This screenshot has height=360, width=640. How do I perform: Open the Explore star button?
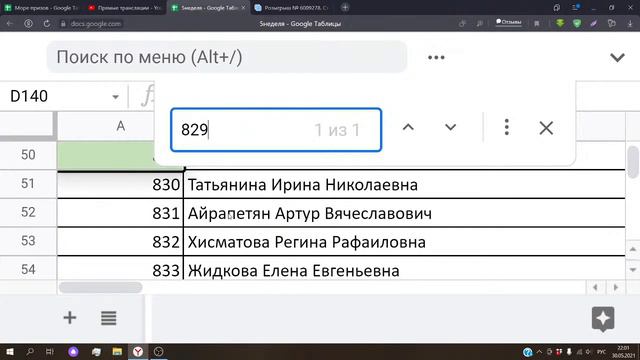[x=603, y=318]
